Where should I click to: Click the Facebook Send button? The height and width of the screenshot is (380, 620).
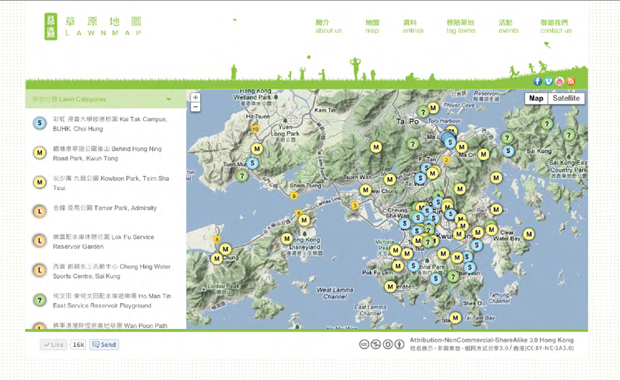tap(104, 344)
